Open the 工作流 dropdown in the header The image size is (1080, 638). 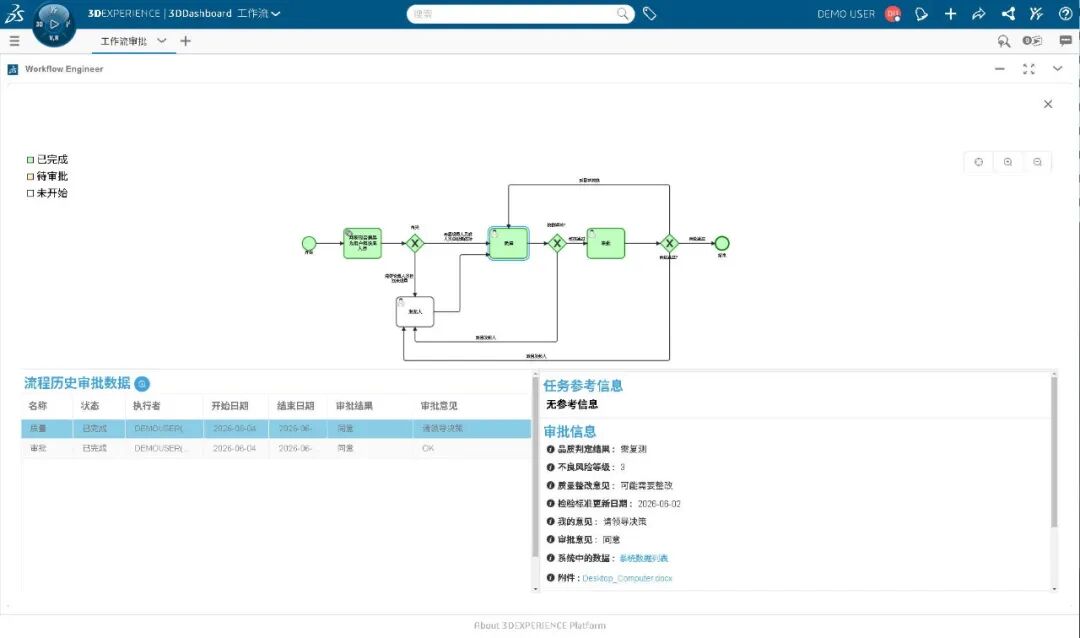pyautogui.click(x=259, y=14)
